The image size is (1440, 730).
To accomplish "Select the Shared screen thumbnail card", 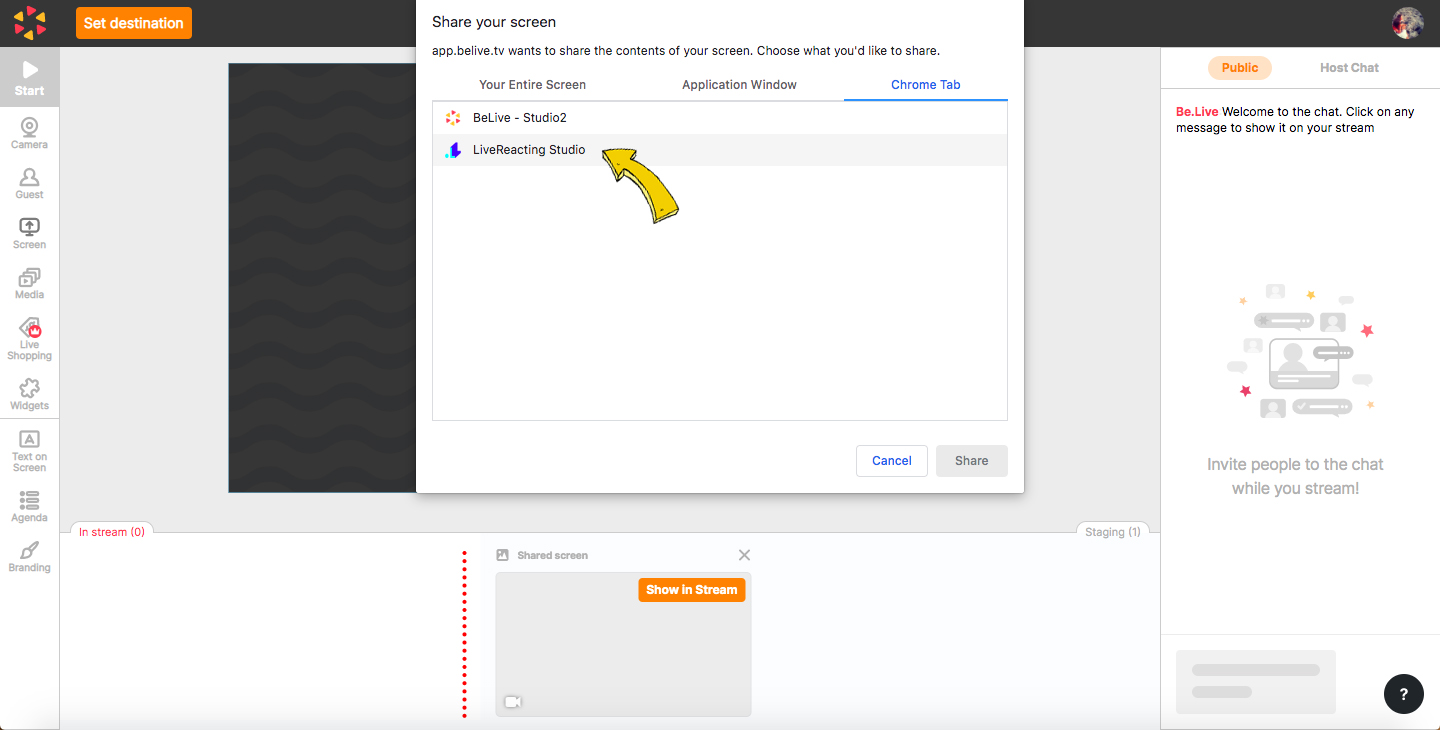I will 623,645.
